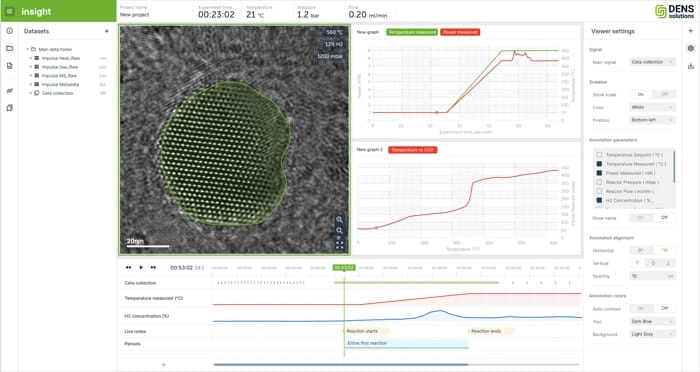The image size is (700, 372).
Task: Set horizontal annotation alignment to right option
Action: tap(665, 251)
